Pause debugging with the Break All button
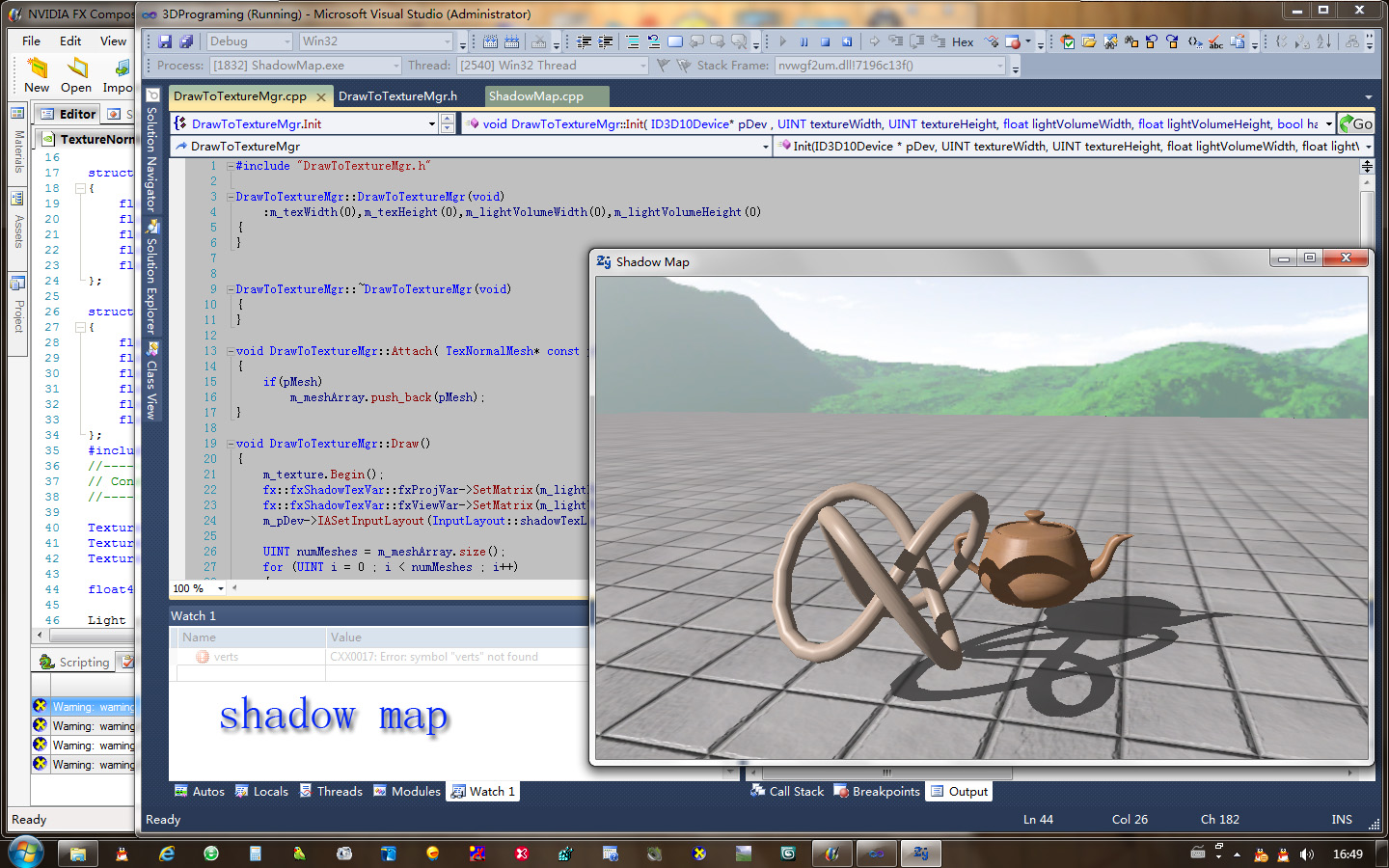This screenshot has width=1389, height=868. coord(803,41)
